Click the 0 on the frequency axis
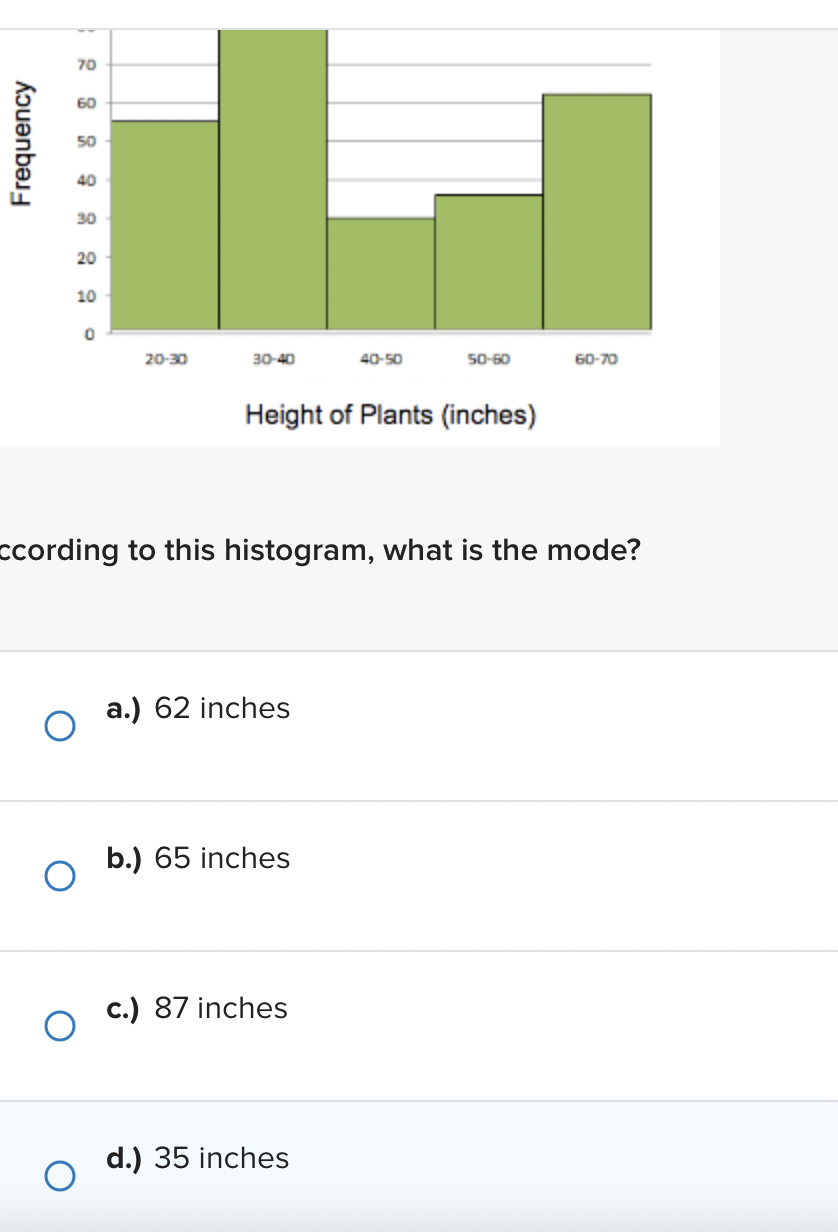The height and width of the screenshot is (1232, 838). coord(89,334)
